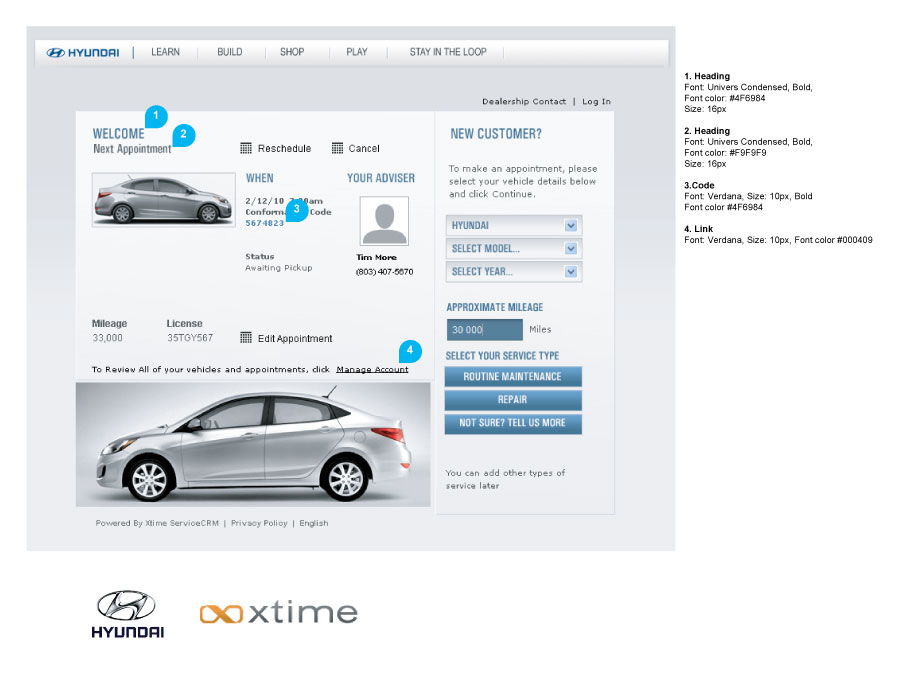This screenshot has height=694, width=900.
Task: Click blue annotation marker number 3
Action: click(297, 210)
